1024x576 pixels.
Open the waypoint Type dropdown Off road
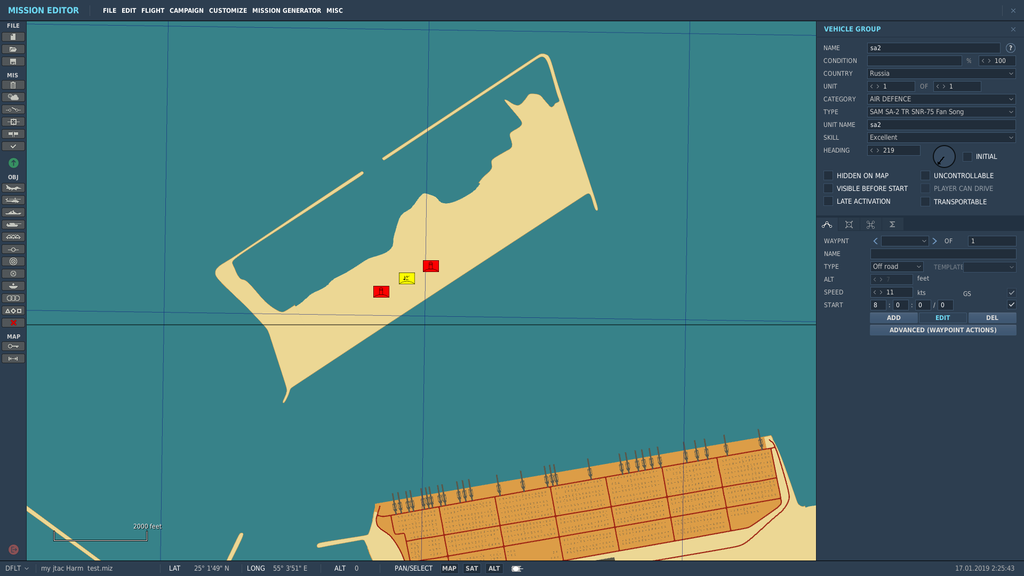897,267
